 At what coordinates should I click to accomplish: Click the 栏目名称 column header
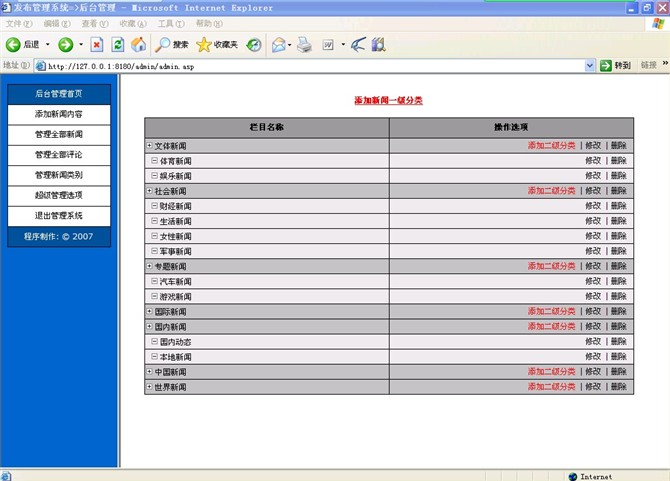tap(267, 127)
